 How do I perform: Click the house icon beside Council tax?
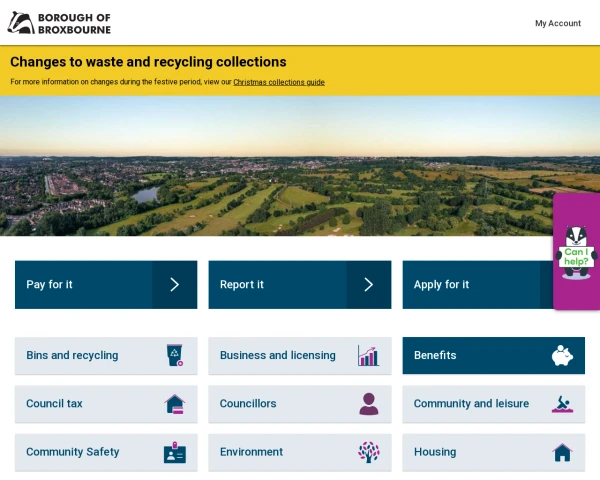(x=175, y=404)
